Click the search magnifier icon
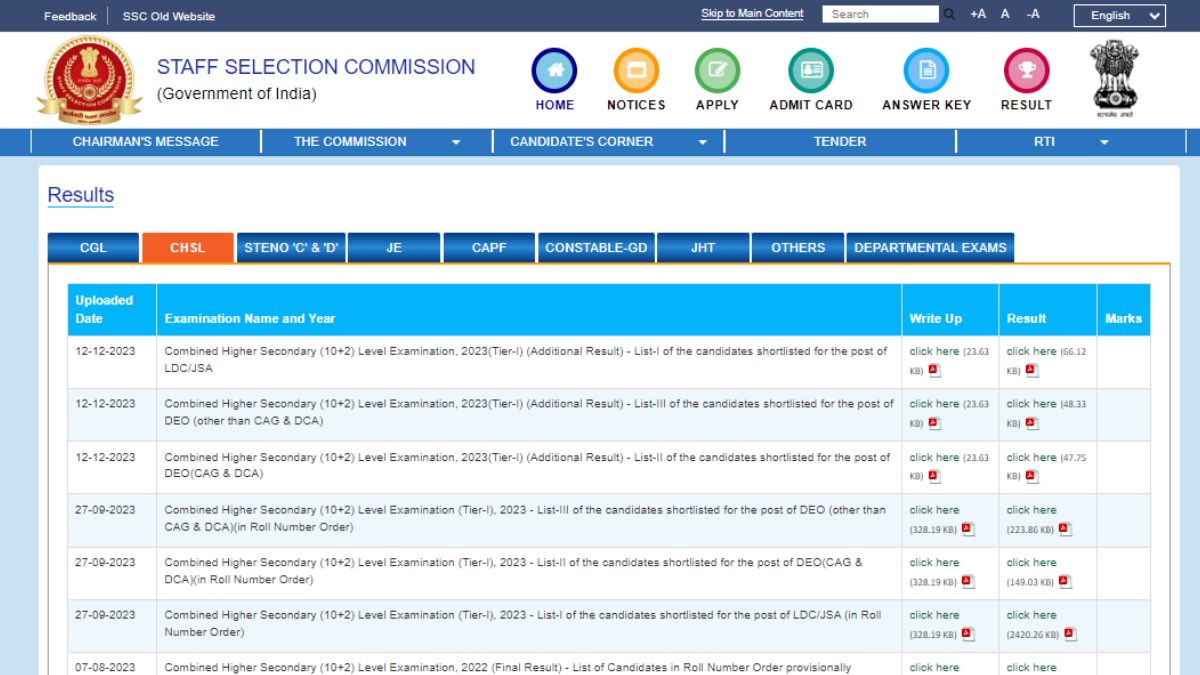The width and height of the screenshot is (1200, 675). [948, 13]
